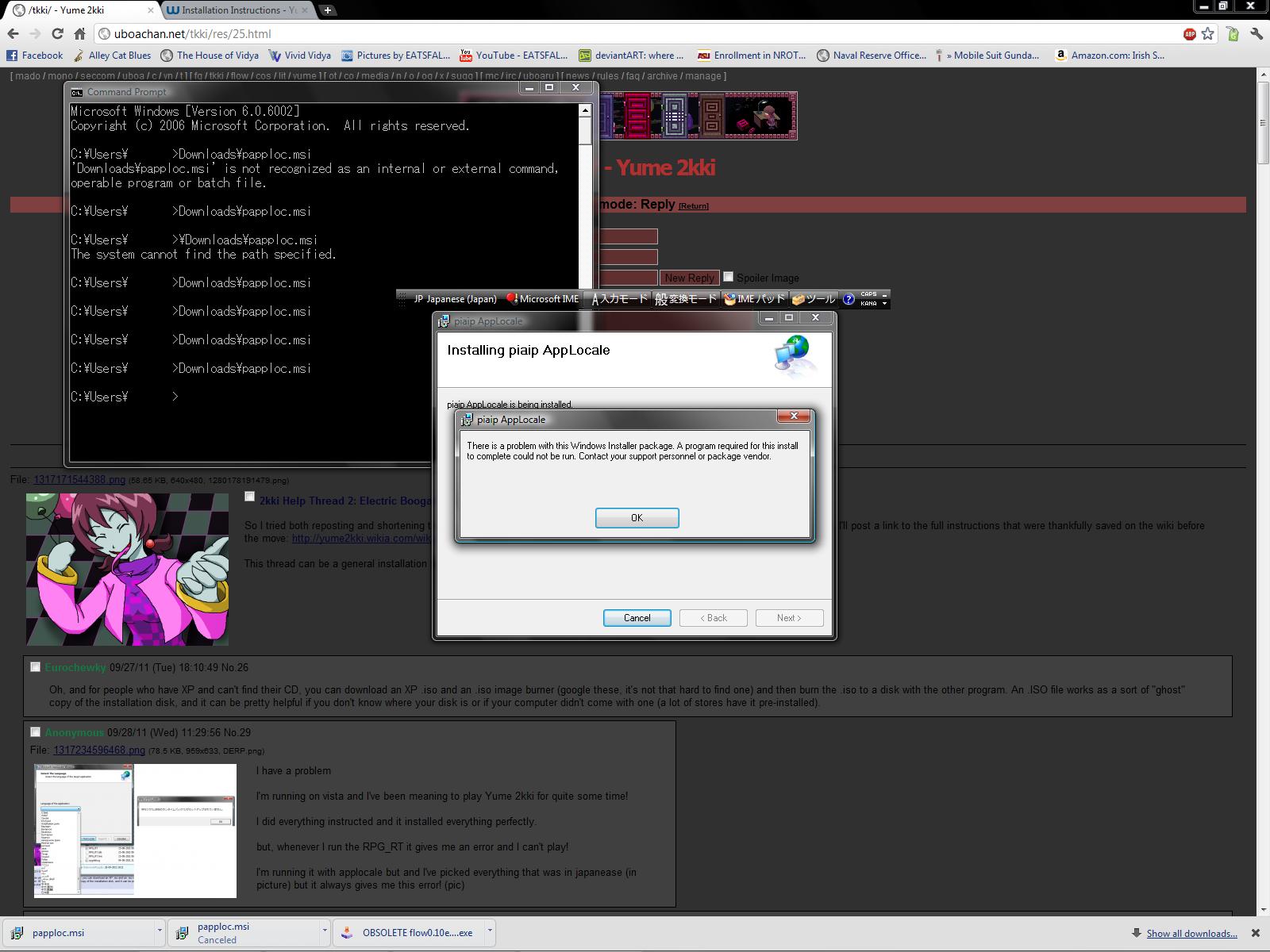Image resolution: width=1270 pixels, height=952 pixels.
Task: Open the IME Tools (ツール) toolbox button
Action: (x=814, y=299)
